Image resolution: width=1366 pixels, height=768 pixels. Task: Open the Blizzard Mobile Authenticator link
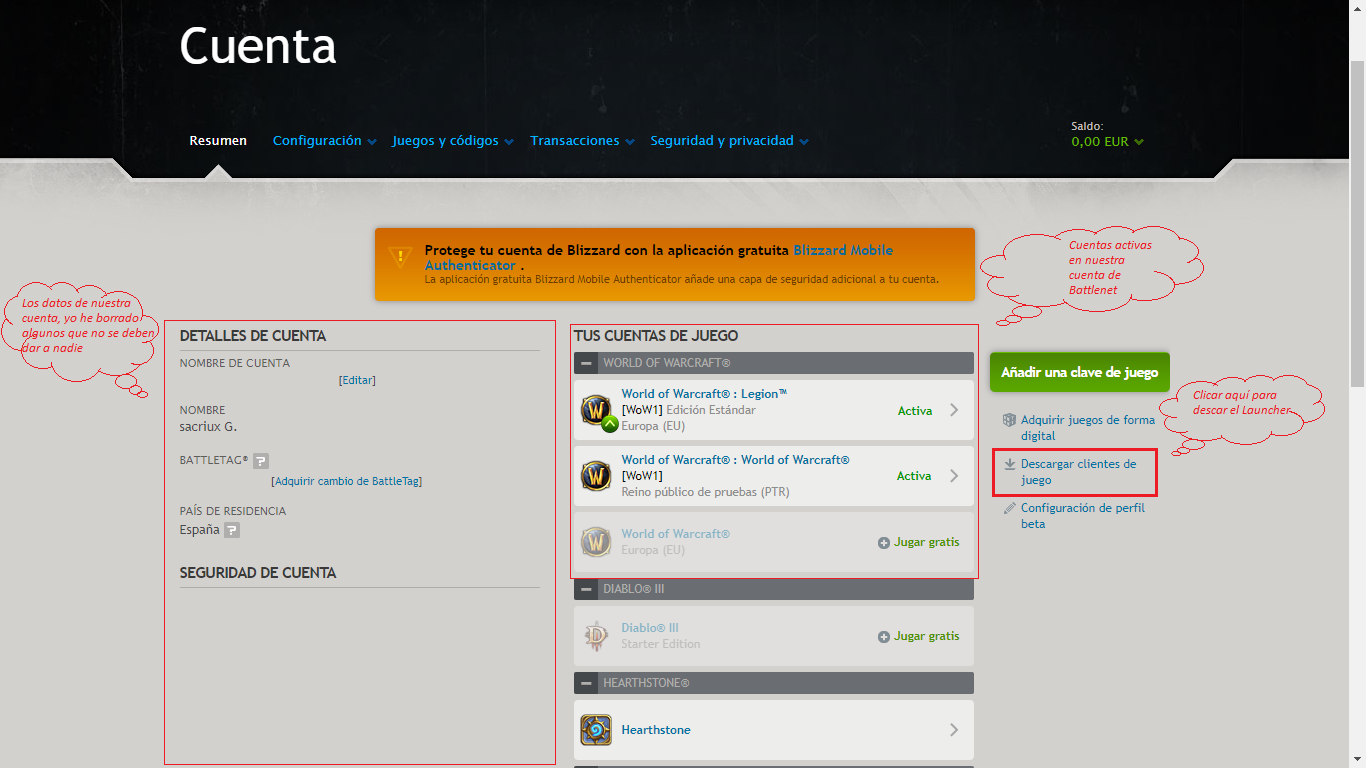coord(659,258)
